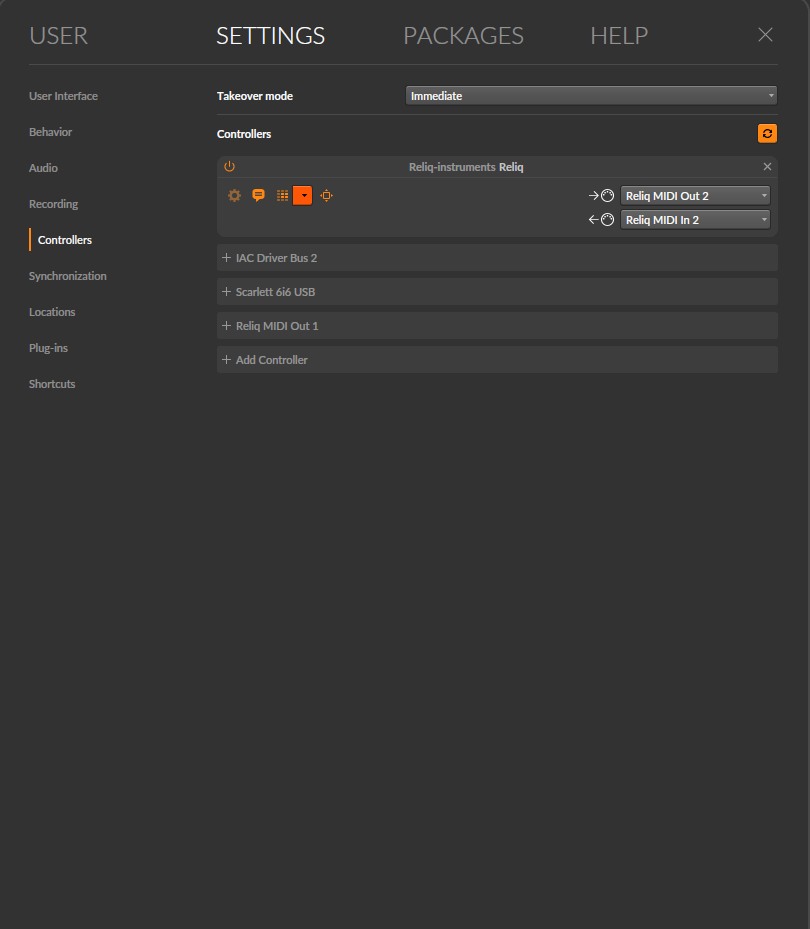This screenshot has height=929, width=810.
Task: Rescan controllers using the orange refresh icon
Action: click(768, 133)
